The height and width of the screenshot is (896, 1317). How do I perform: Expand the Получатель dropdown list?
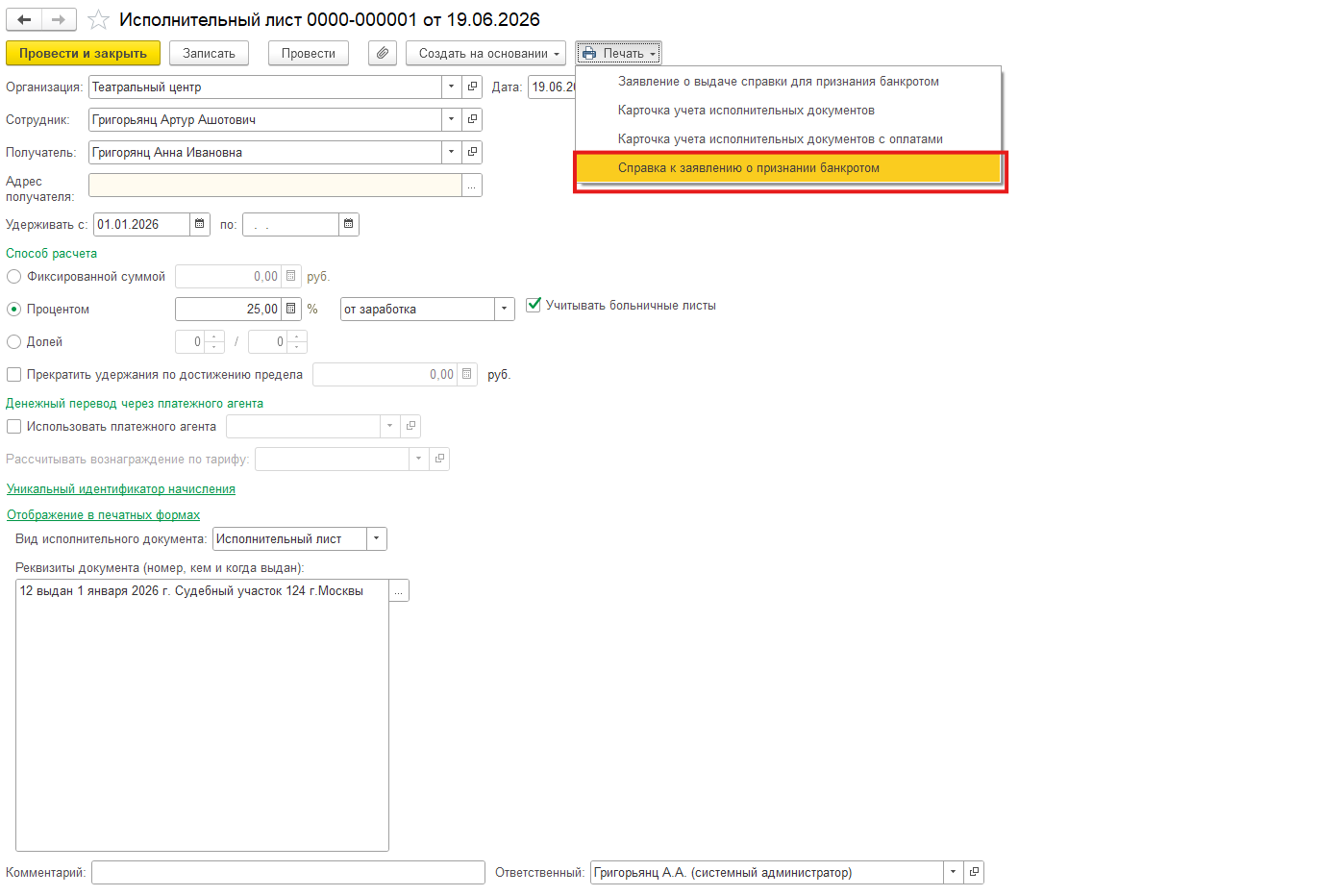(x=452, y=152)
